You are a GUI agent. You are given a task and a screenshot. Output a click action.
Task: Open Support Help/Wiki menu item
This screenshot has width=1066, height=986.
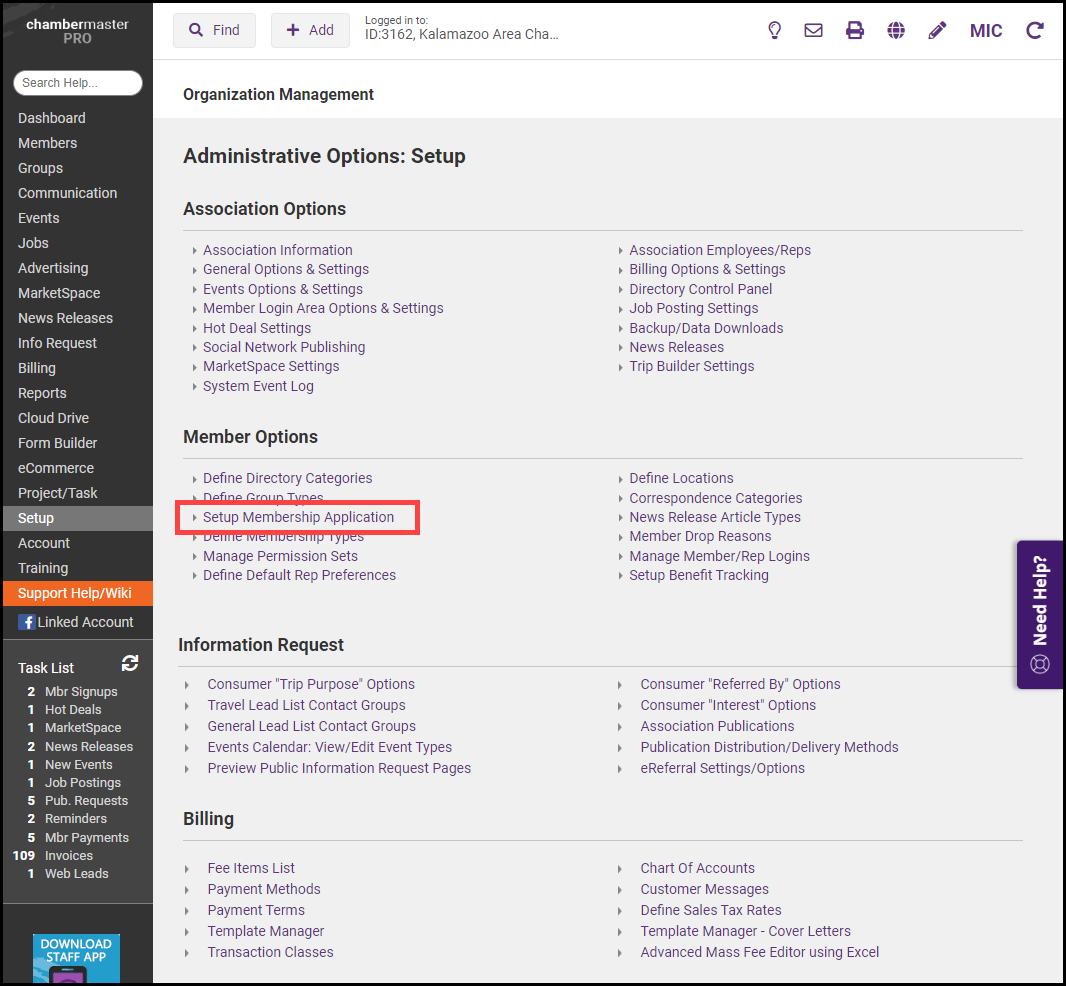point(75,593)
